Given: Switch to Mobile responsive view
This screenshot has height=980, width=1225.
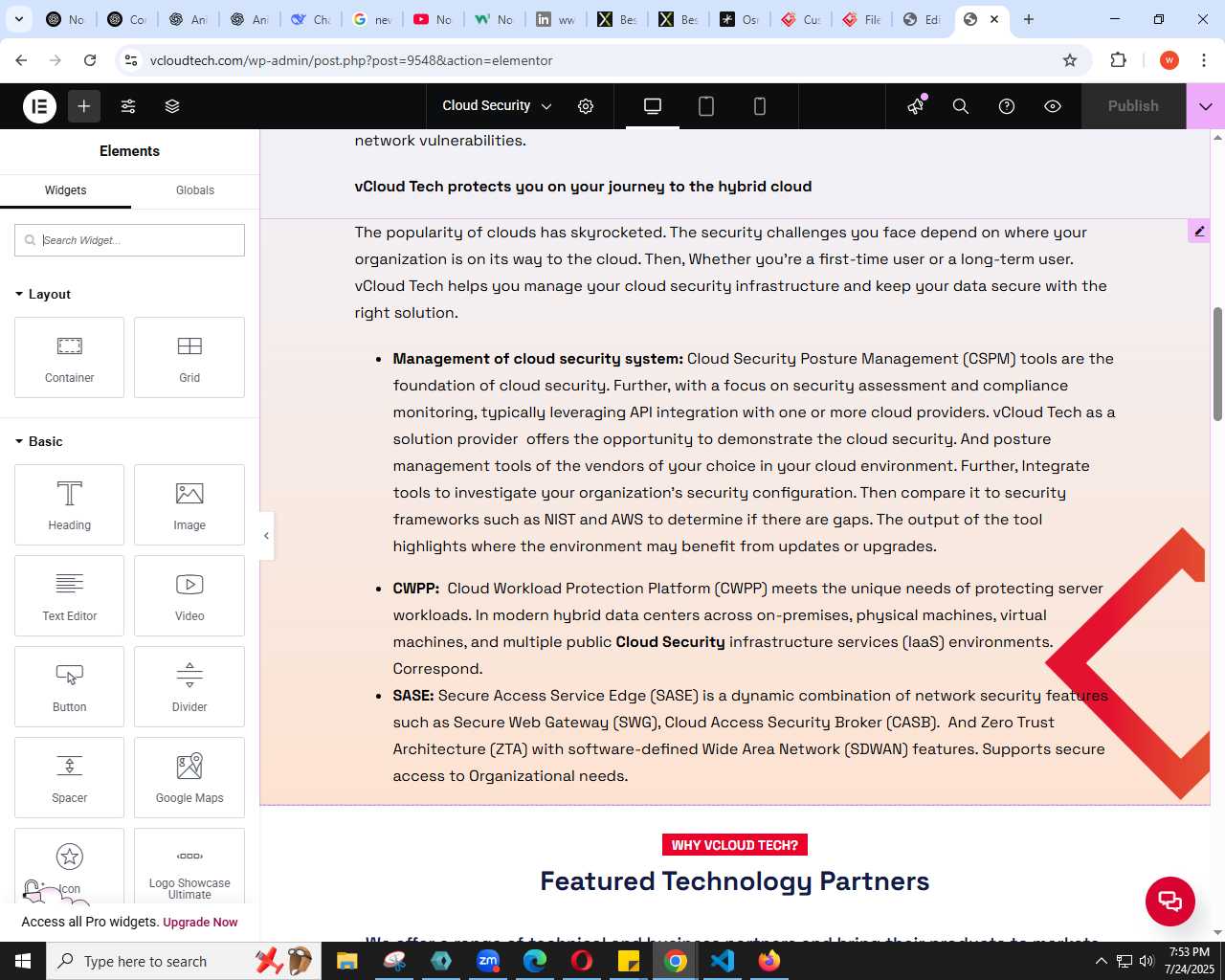Looking at the screenshot, I should click(760, 106).
